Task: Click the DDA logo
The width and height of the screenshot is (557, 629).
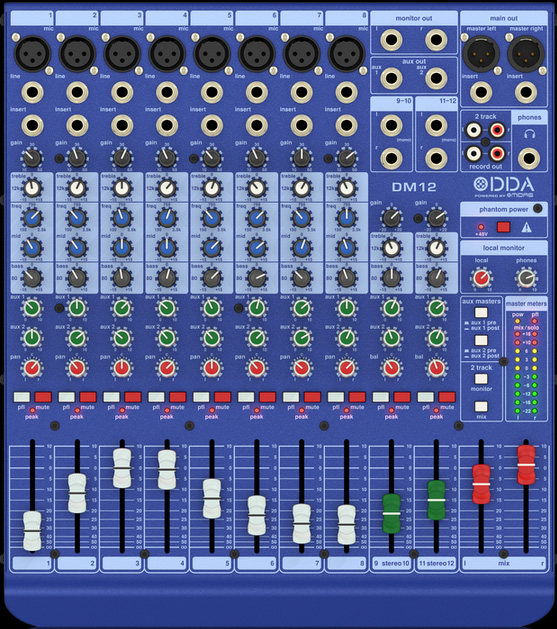Action: click(x=504, y=185)
